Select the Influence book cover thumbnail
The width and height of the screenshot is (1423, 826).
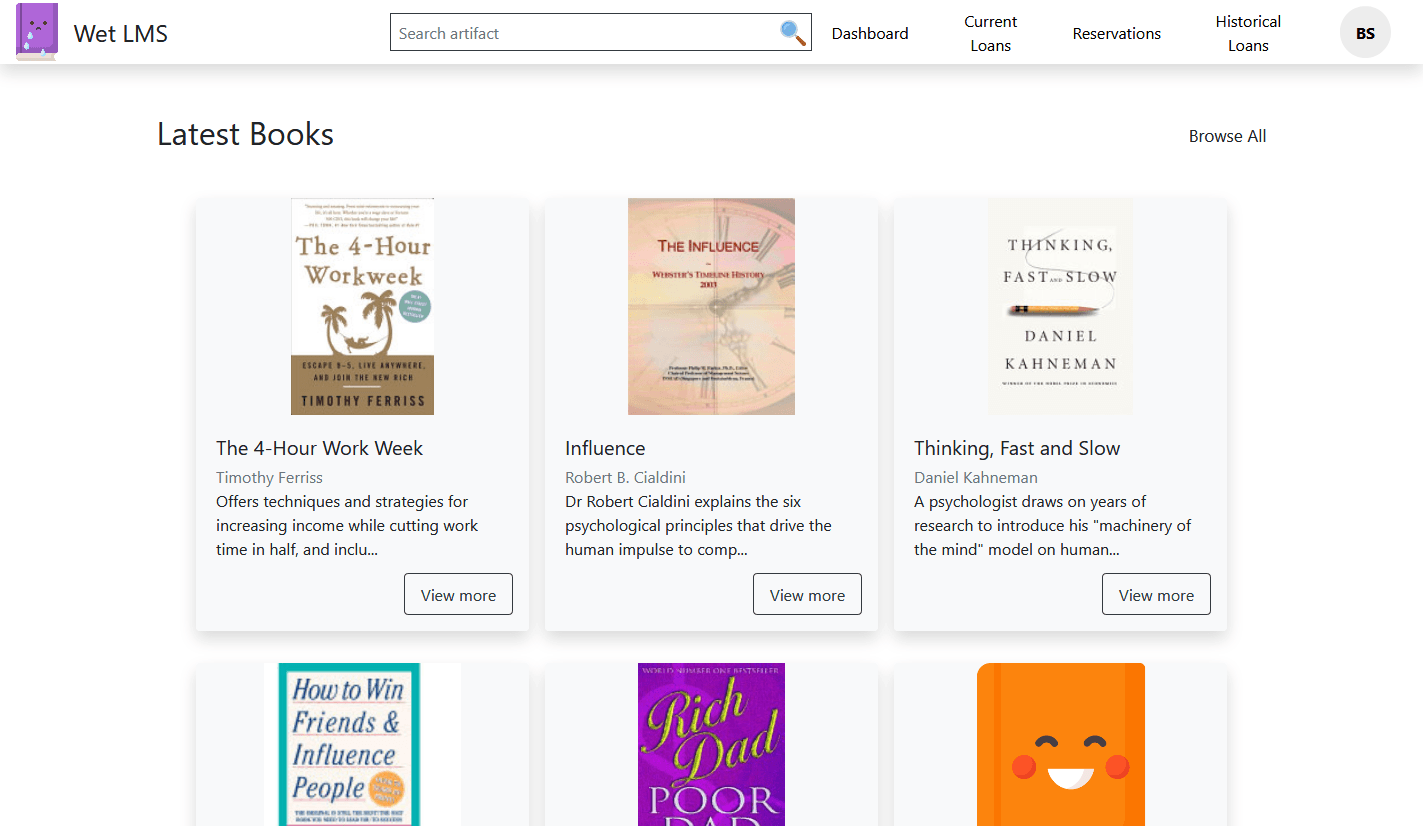pos(711,306)
